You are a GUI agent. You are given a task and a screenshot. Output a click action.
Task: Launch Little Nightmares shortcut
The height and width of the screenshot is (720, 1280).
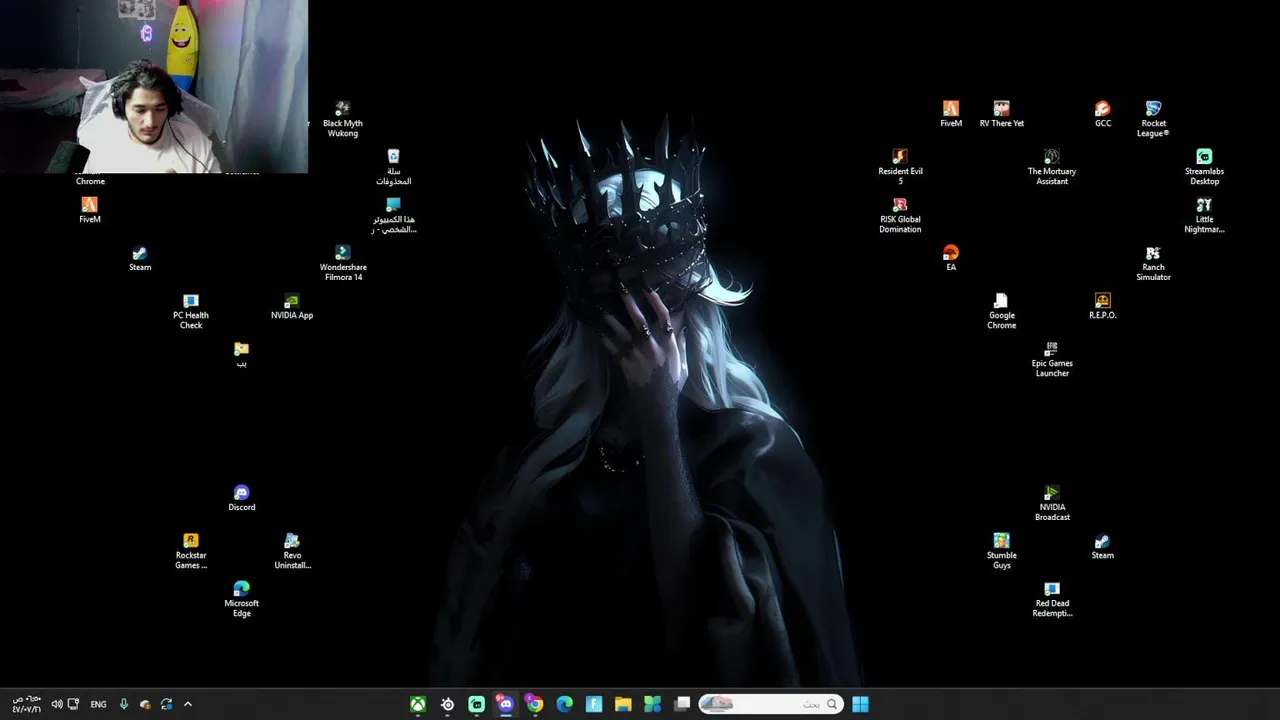tap(1204, 214)
